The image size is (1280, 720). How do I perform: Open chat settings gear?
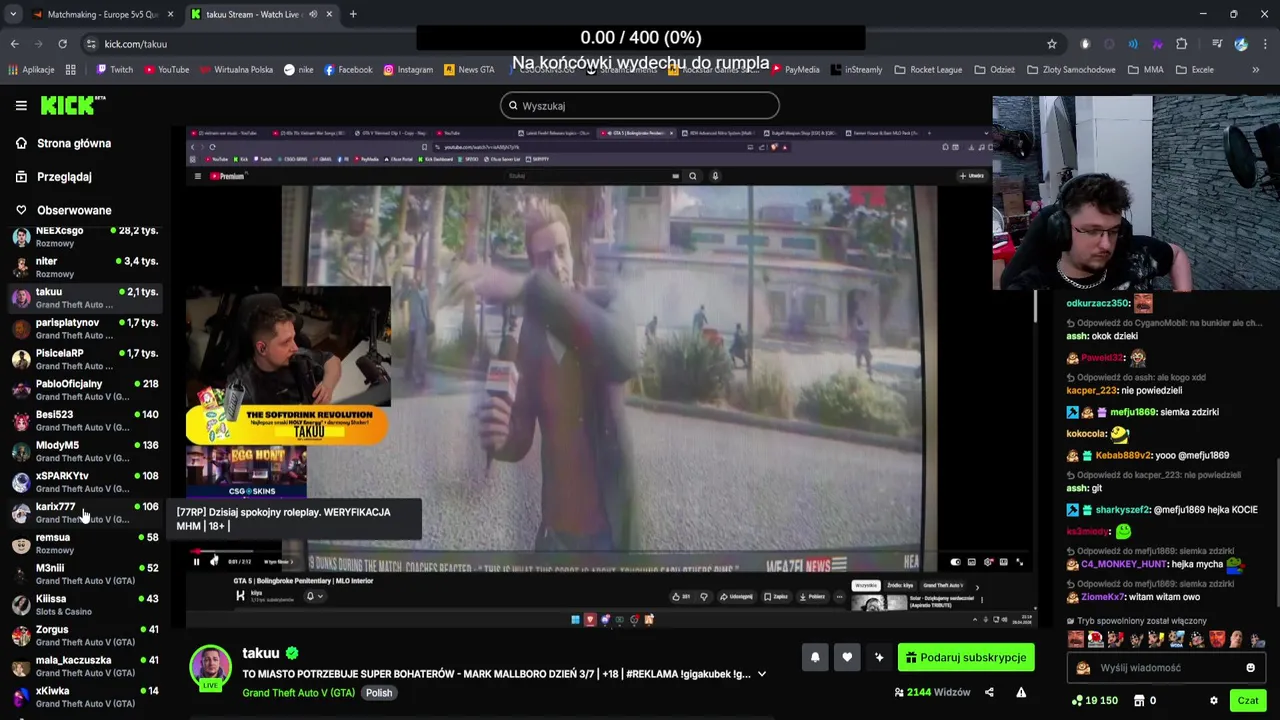[1214, 701]
